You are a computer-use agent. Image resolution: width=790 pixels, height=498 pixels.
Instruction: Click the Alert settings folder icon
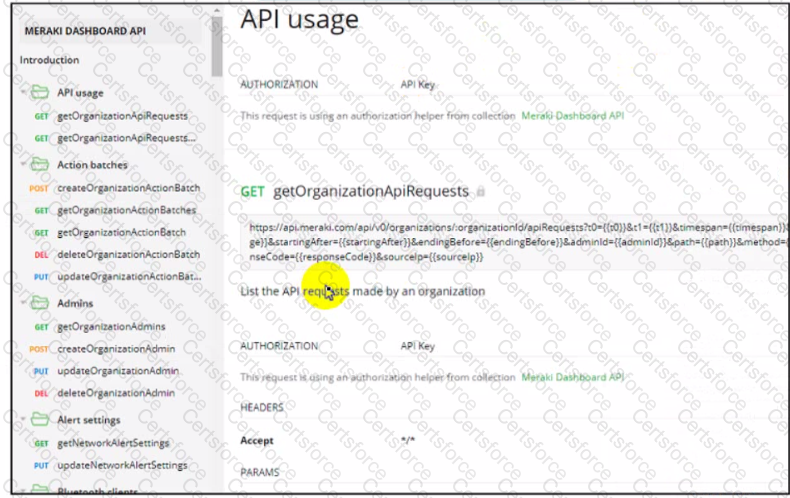tap(40, 419)
